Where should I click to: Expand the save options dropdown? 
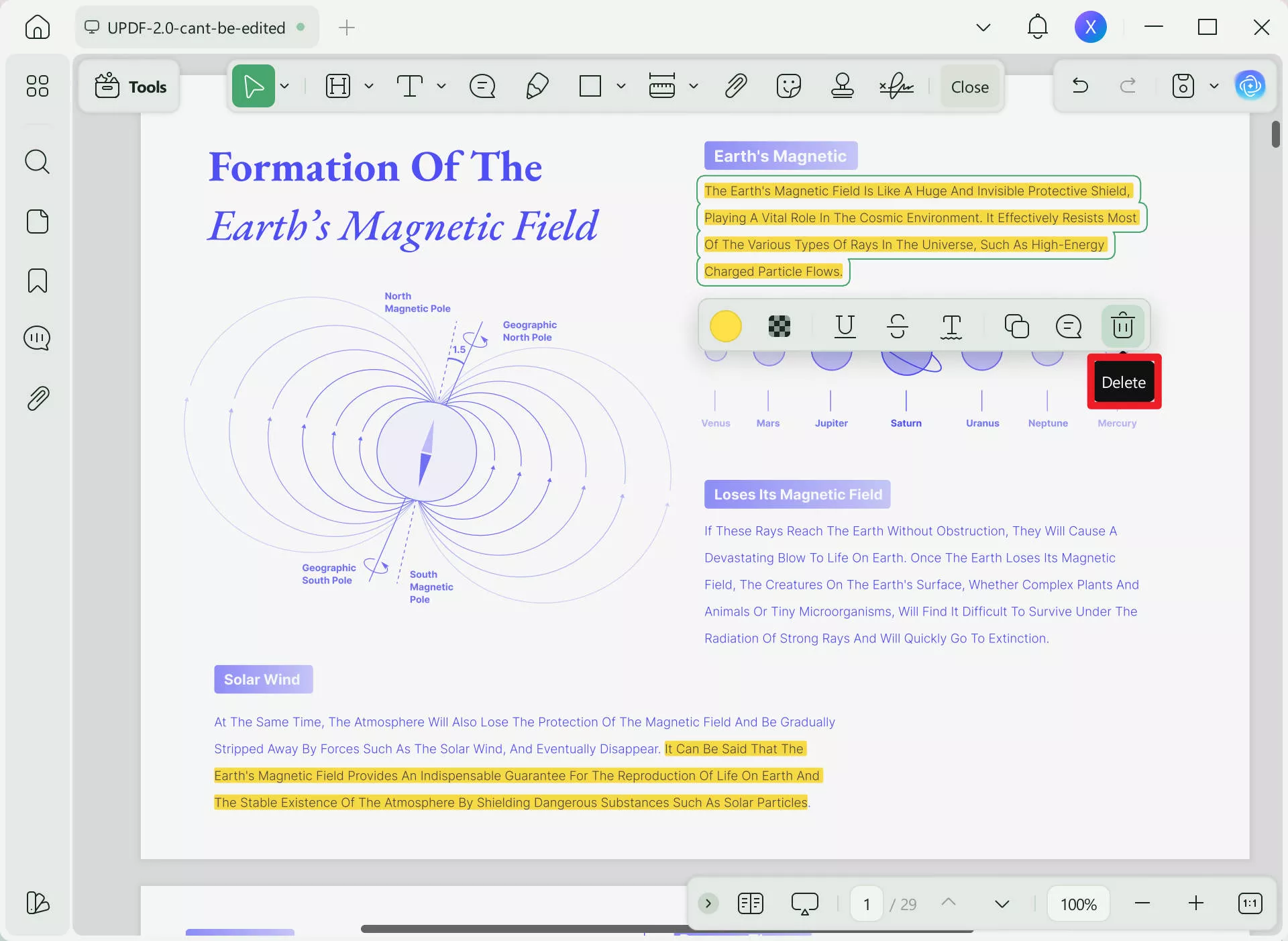pyautogui.click(x=1214, y=86)
